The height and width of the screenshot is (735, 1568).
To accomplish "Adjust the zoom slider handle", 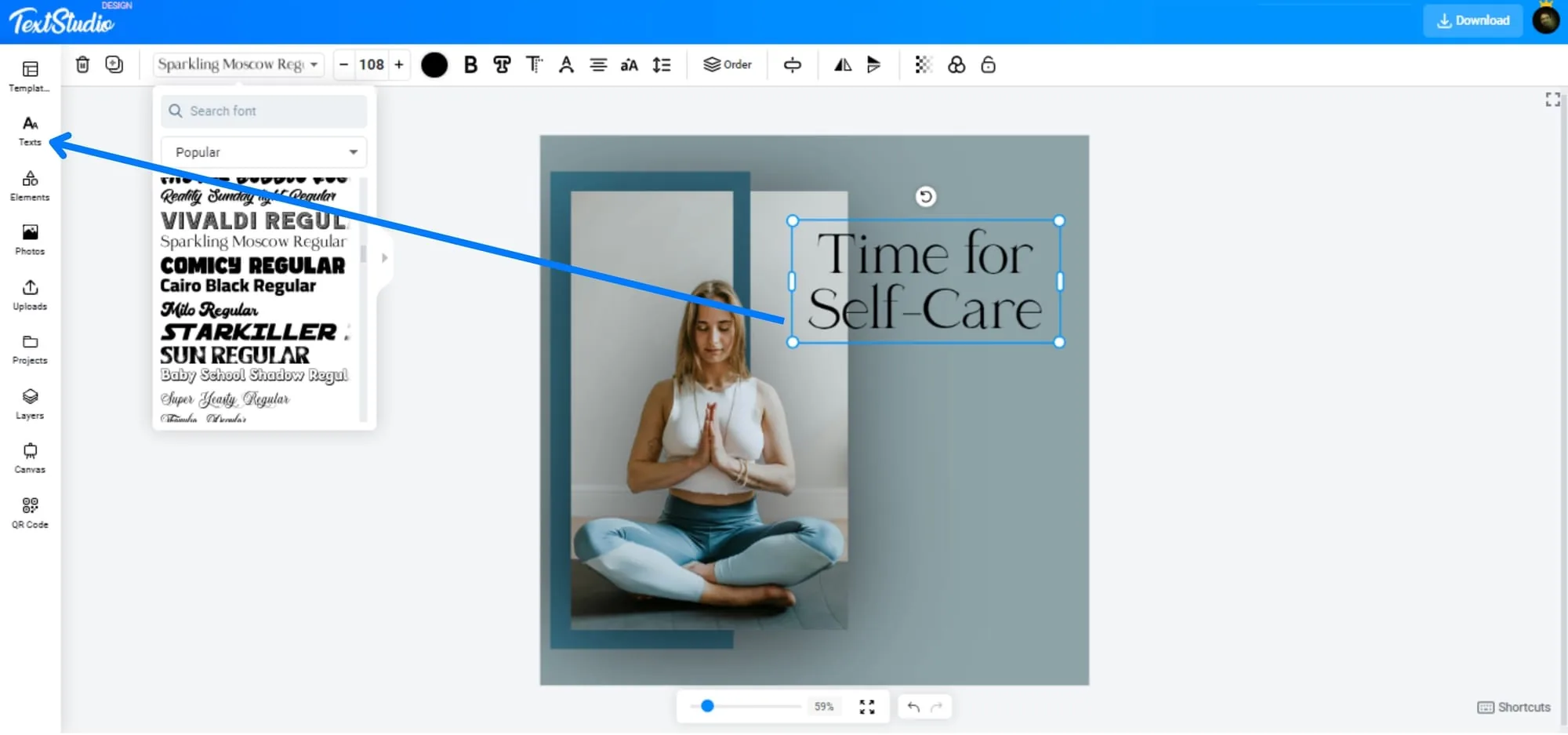I will (707, 706).
